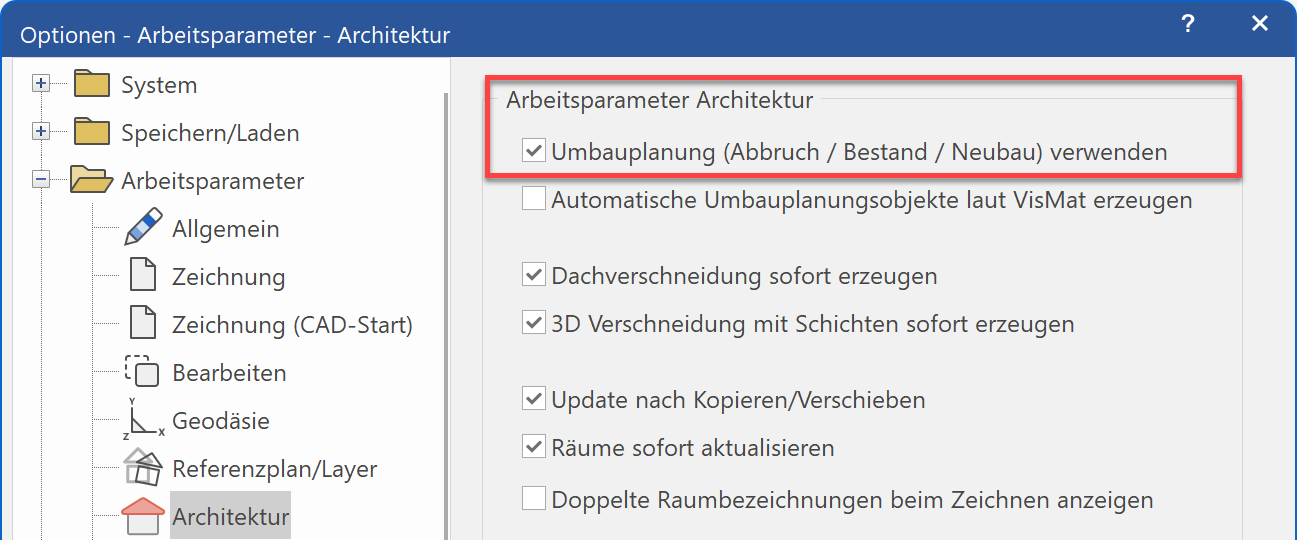Click the Zeichnung page icon

[143, 276]
